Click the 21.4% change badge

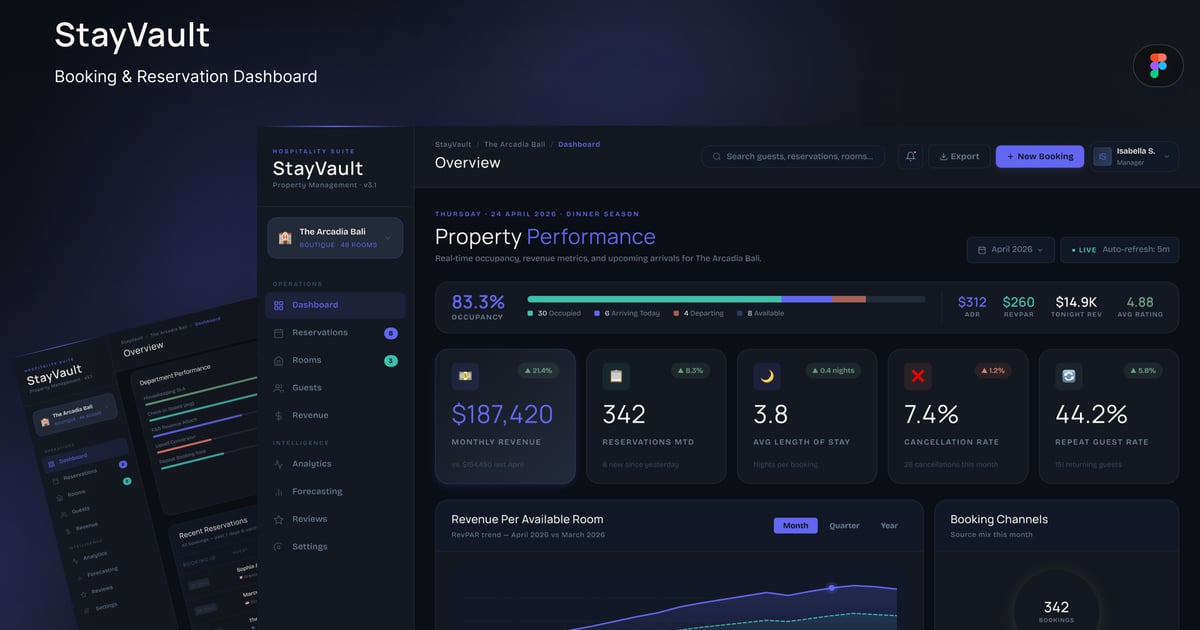point(539,370)
